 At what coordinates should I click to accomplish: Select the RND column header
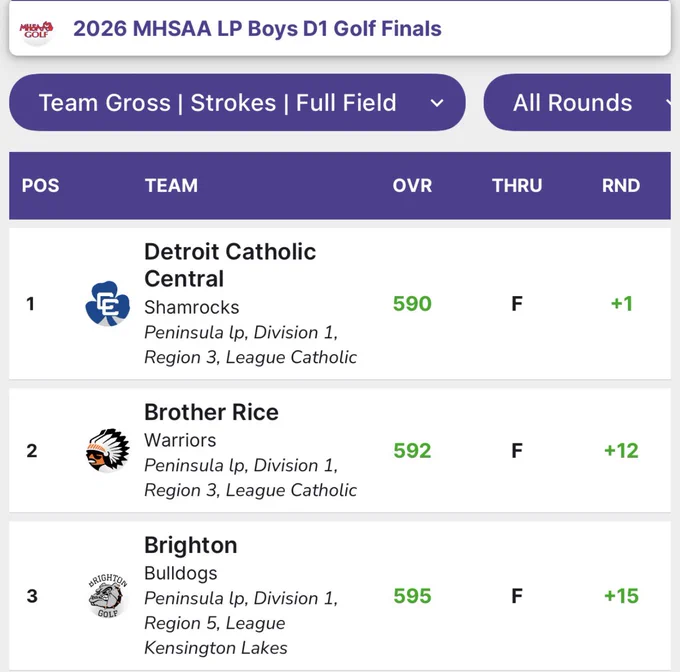(621, 186)
